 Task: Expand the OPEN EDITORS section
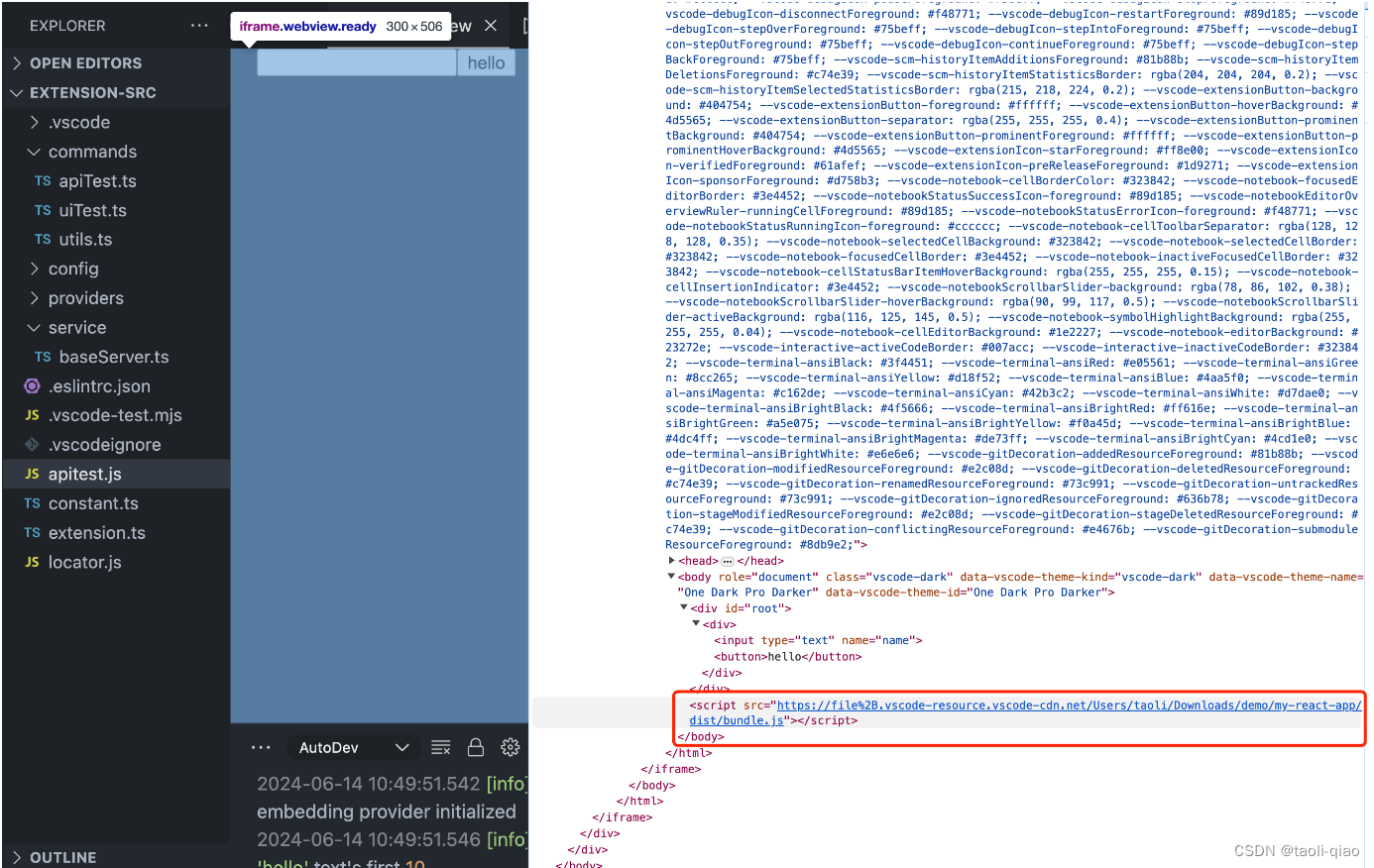pyautogui.click(x=116, y=63)
